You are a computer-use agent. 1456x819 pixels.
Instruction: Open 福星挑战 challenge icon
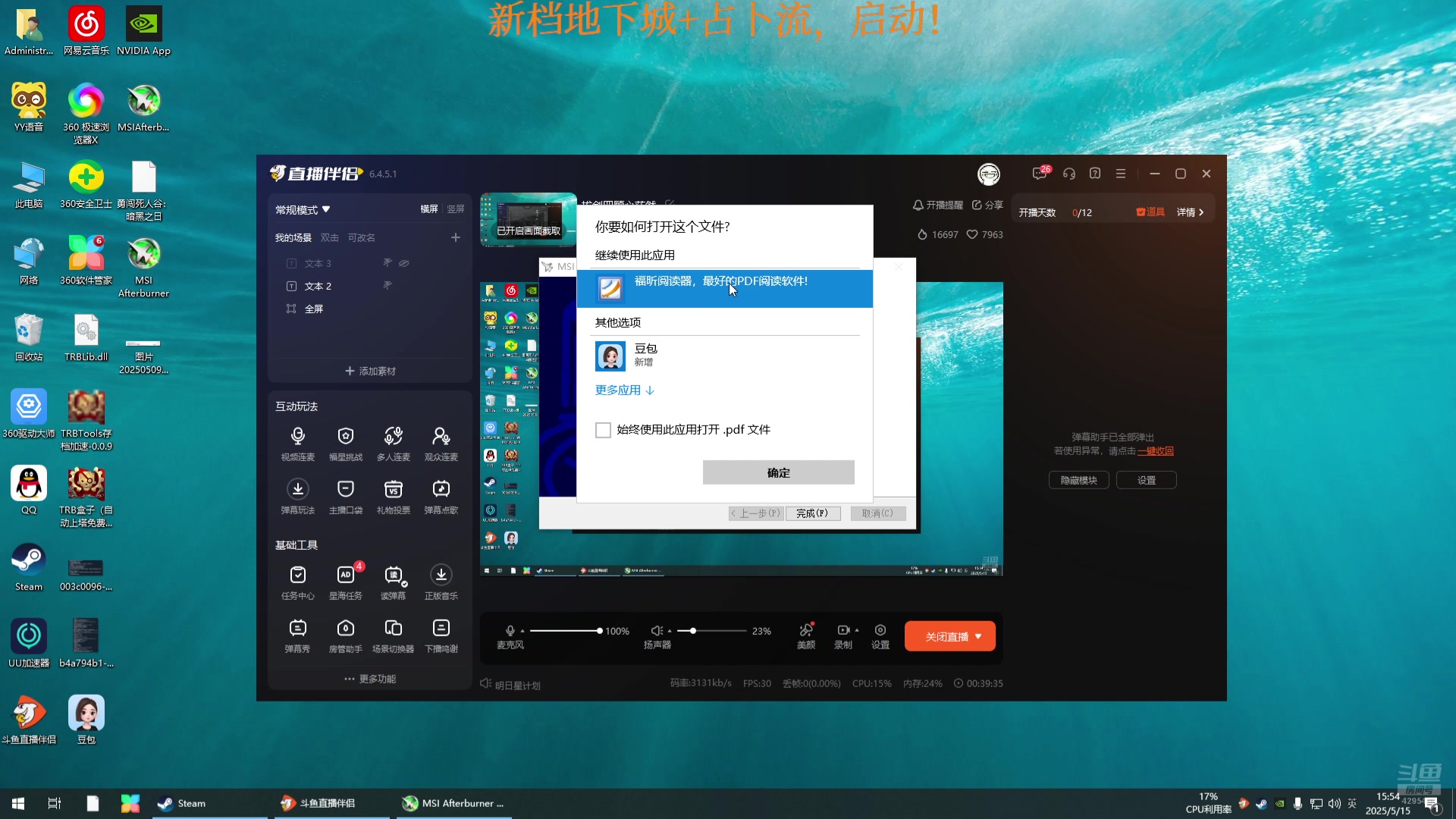[x=346, y=437]
